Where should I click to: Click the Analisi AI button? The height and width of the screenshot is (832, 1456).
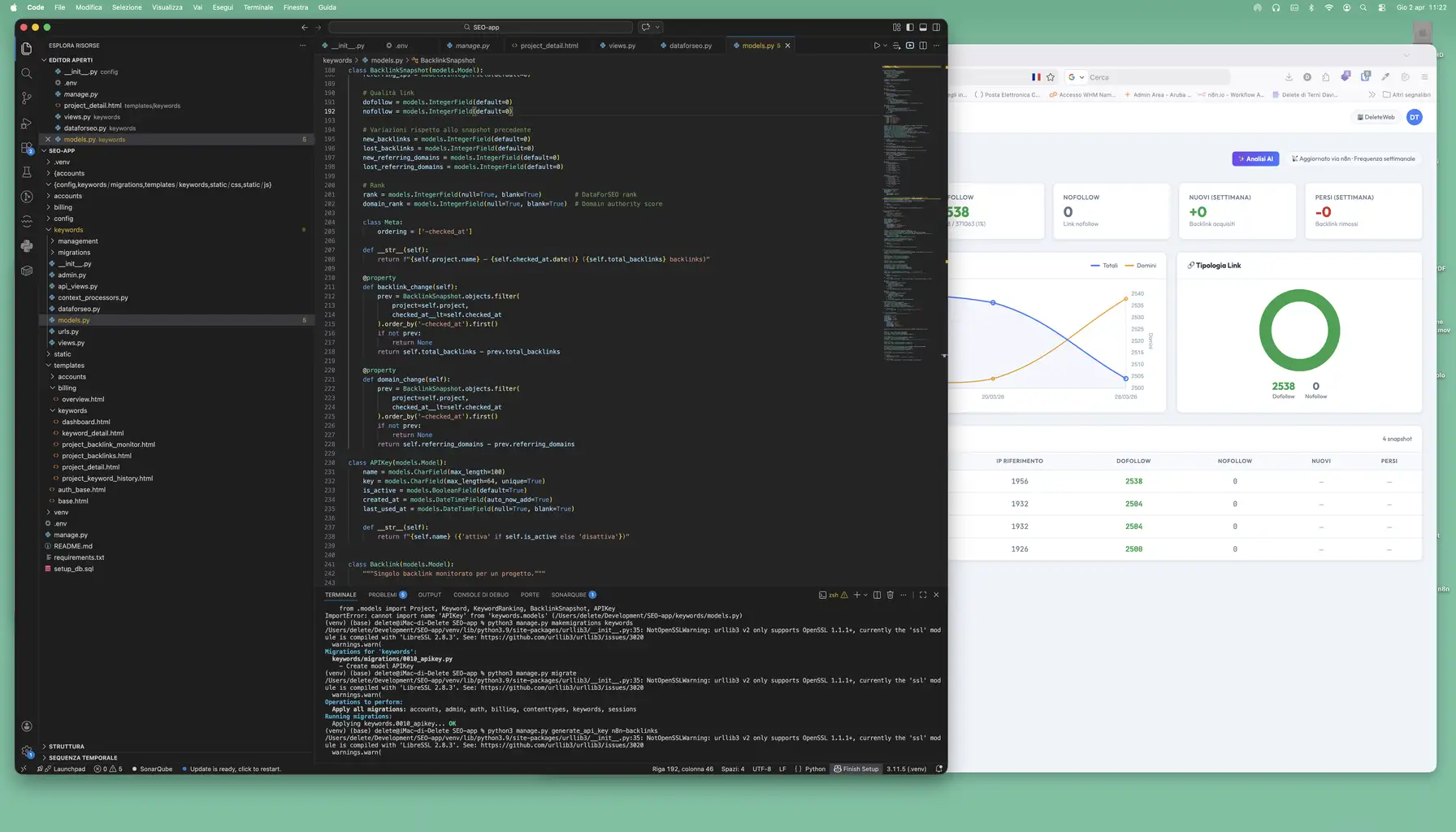coord(1255,159)
